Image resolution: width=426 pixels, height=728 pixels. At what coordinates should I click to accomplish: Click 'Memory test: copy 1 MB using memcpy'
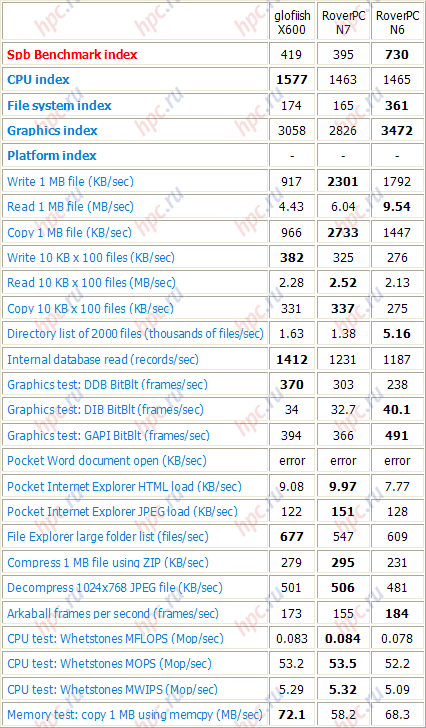coord(135,715)
